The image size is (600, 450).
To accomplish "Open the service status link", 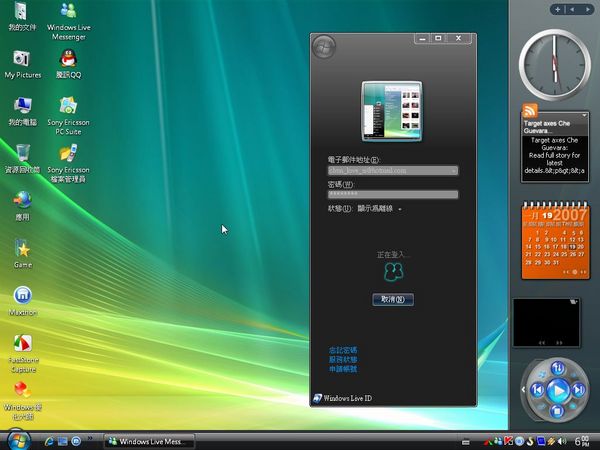I will click(x=343, y=360).
